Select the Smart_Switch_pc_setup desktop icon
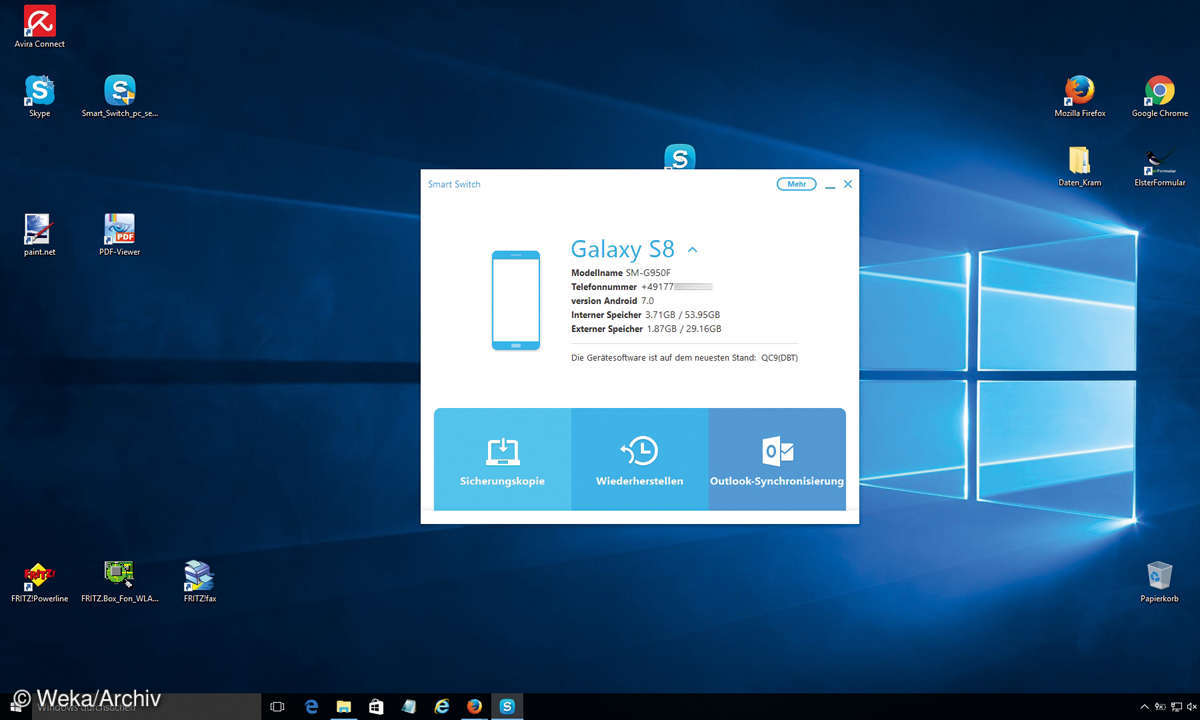Screen dimensions: 1200x720 pyautogui.click(x=120, y=97)
